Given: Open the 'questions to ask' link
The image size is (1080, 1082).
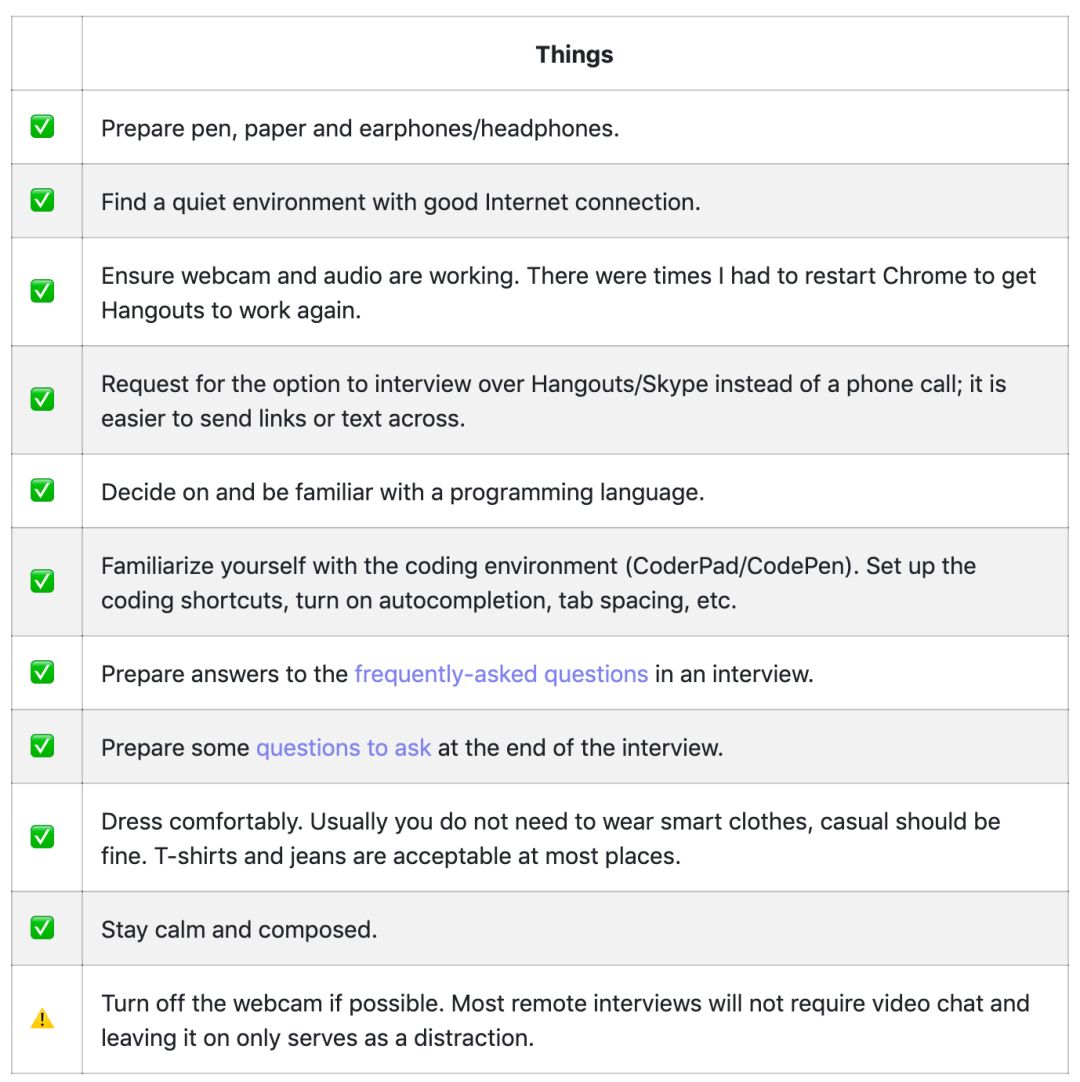Looking at the screenshot, I should [344, 748].
